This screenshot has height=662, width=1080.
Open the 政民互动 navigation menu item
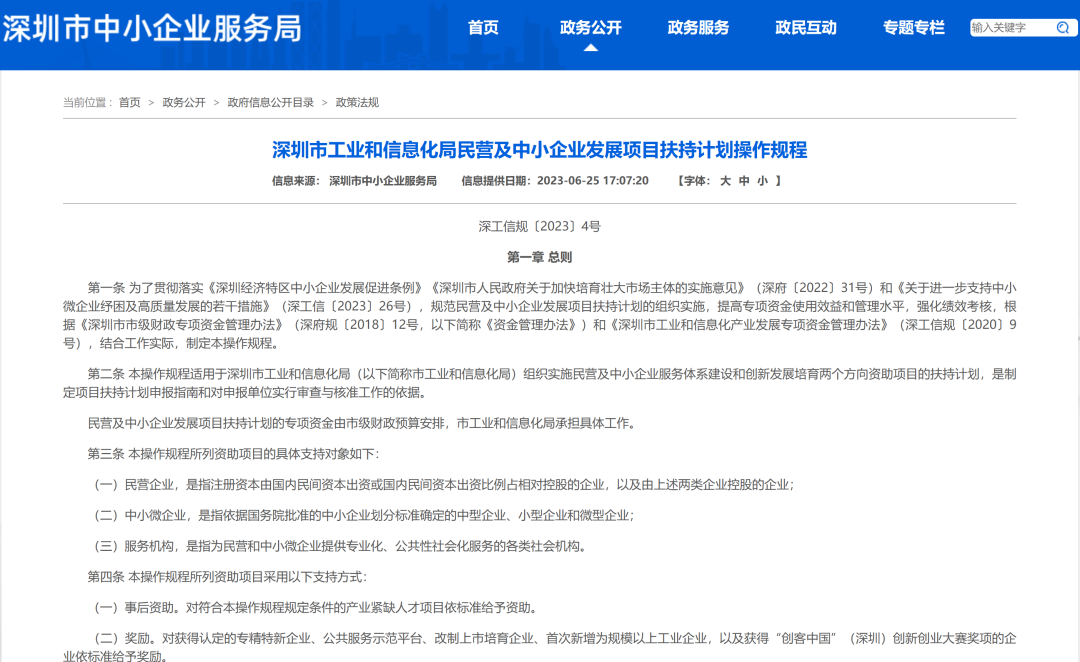(x=806, y=28)
